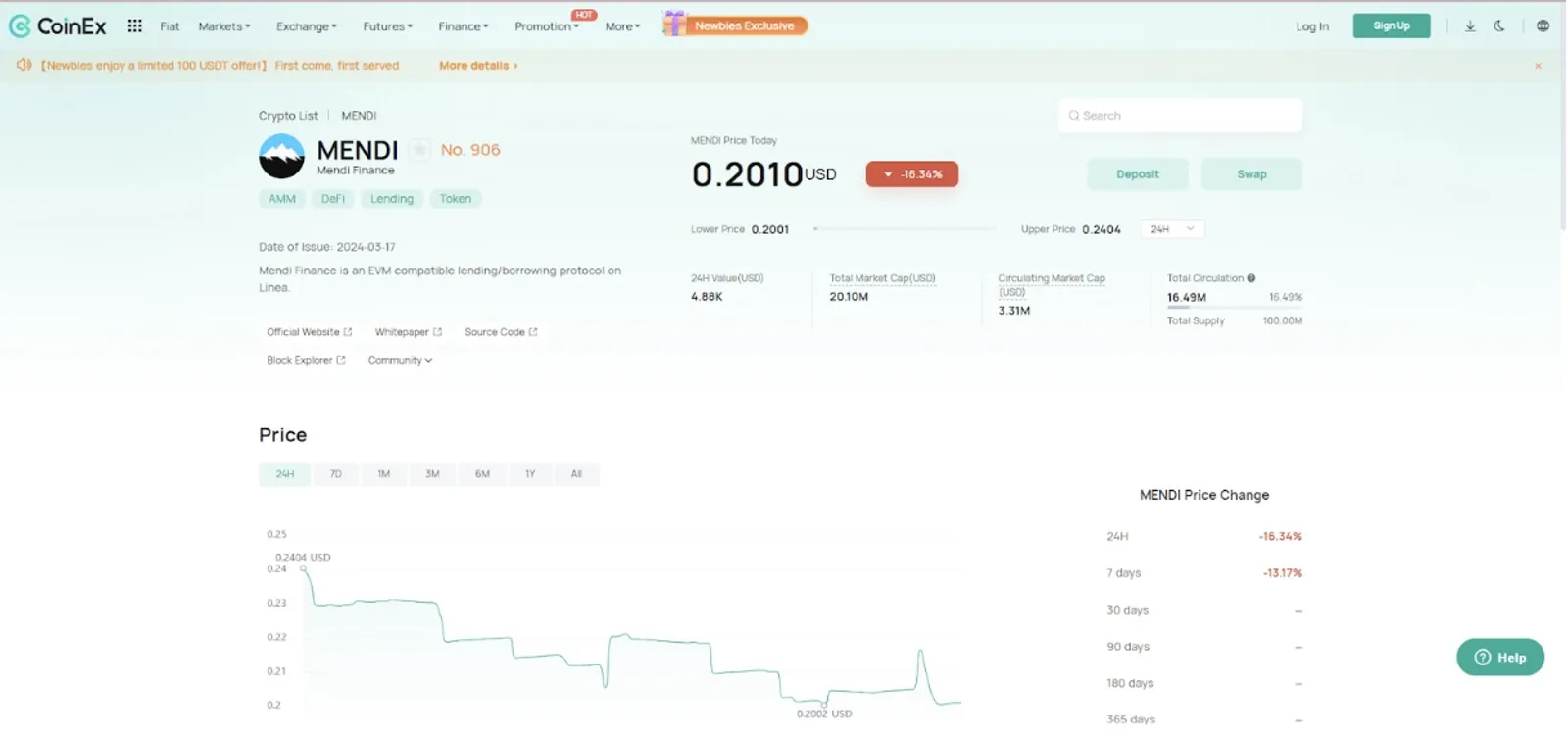Screen dimensions: 1568x738
Task: Click the Crypto List breadcrumb
Action: coord(288,116)
